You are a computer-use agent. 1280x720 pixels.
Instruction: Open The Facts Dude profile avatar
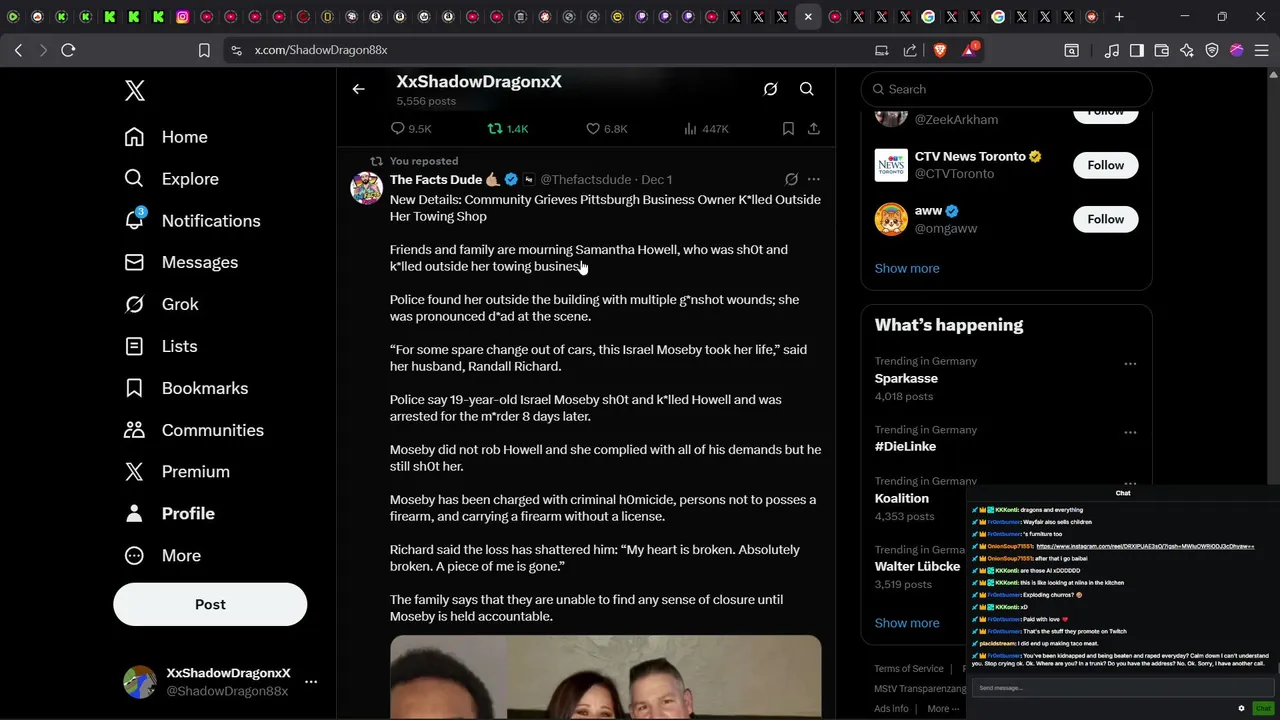366,188
